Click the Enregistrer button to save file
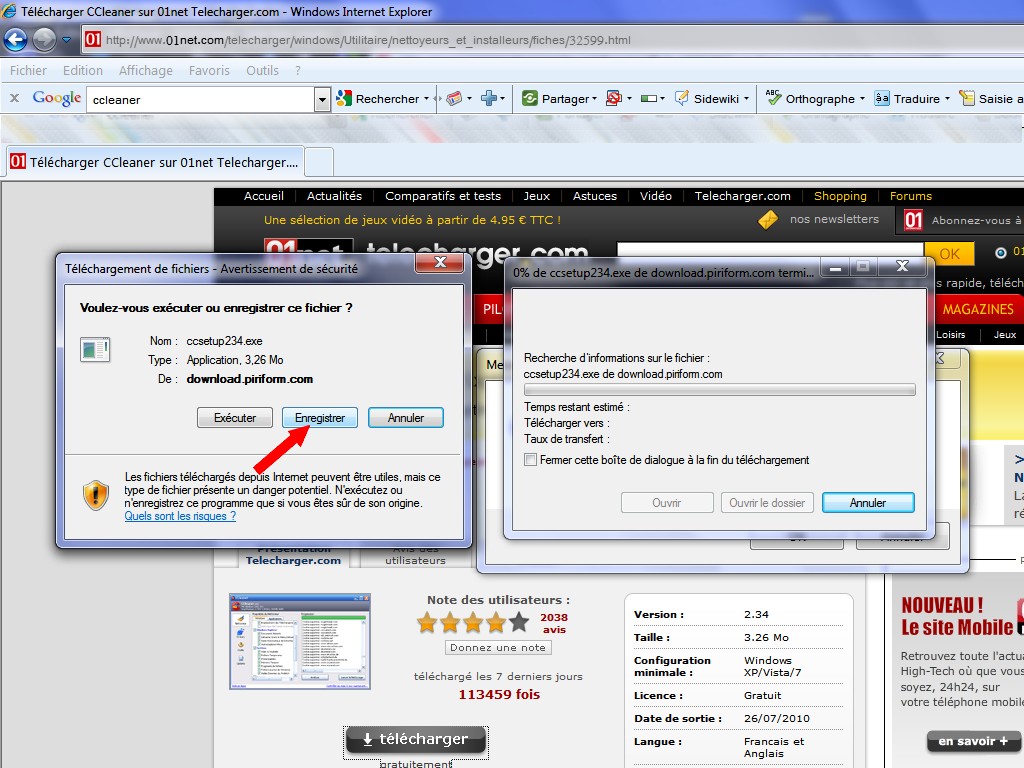The image size is (1024, 768). click(320, 418)
